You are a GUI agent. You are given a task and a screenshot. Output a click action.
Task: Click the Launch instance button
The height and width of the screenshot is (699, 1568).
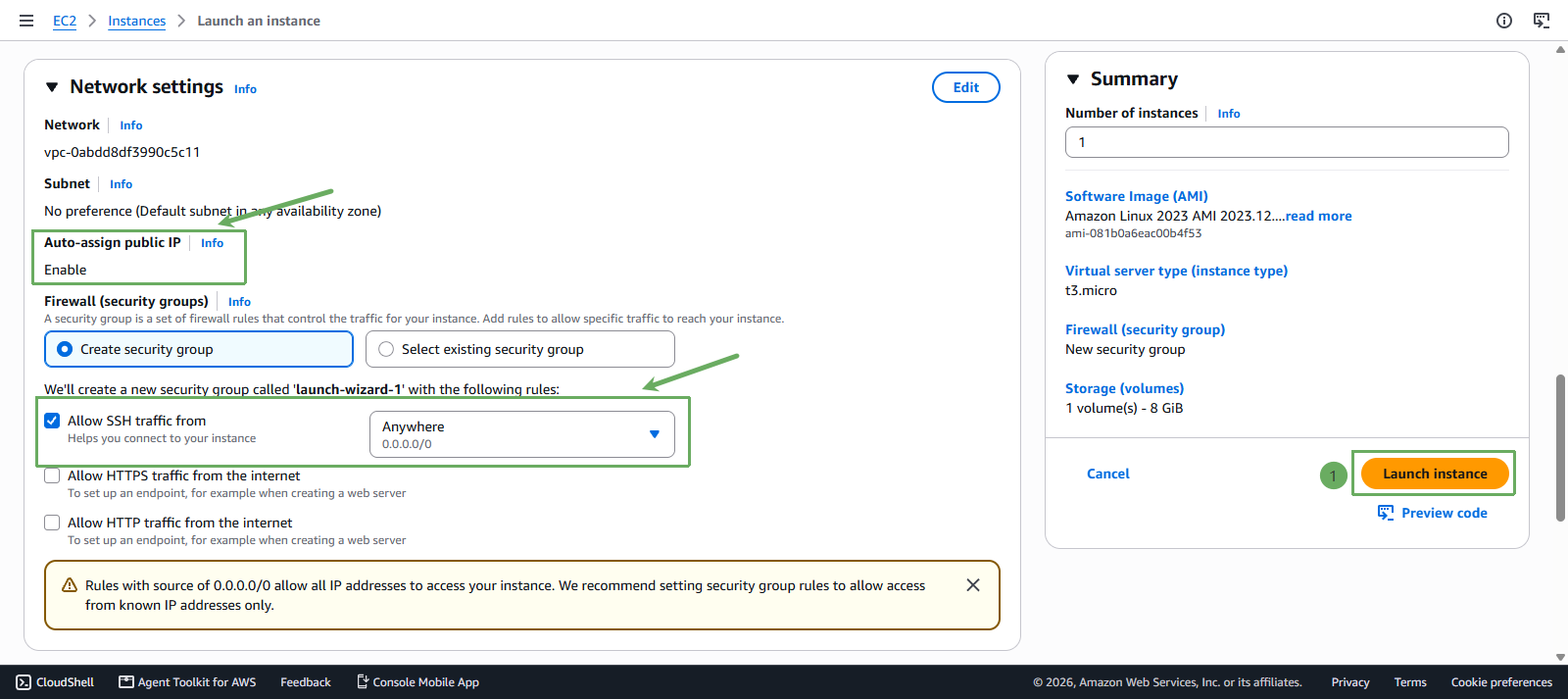[1435, 474]
